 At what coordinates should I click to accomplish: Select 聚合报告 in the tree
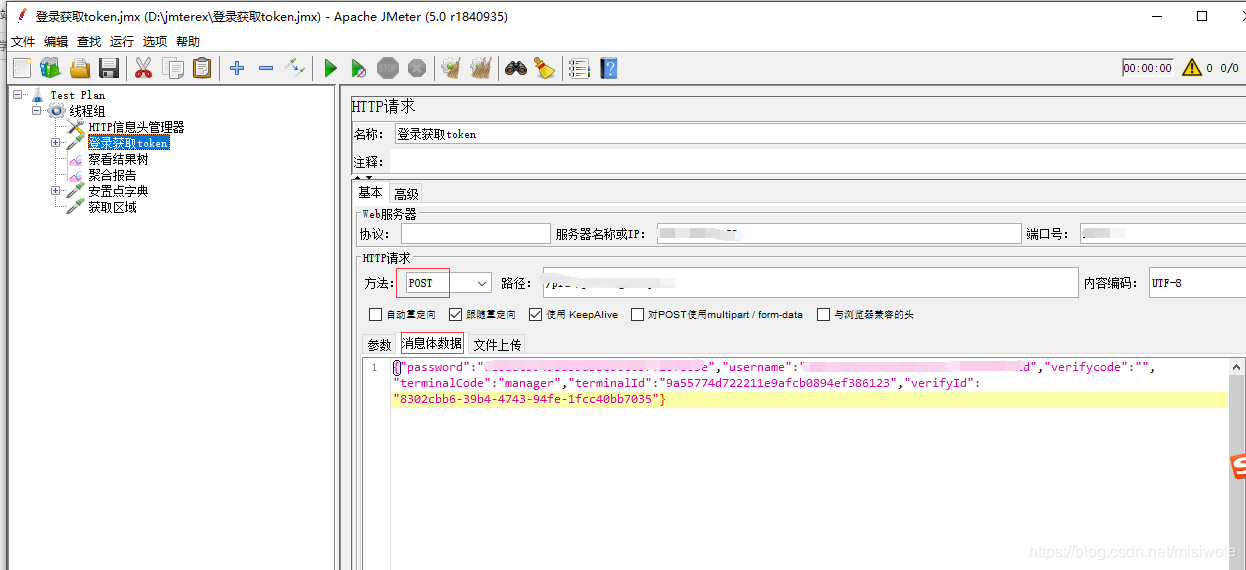(x=112, y=175)
